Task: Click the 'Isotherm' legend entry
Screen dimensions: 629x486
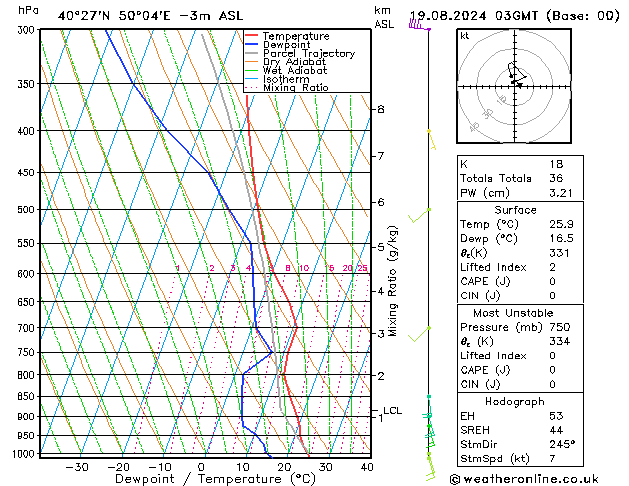Action: point(286,79)
